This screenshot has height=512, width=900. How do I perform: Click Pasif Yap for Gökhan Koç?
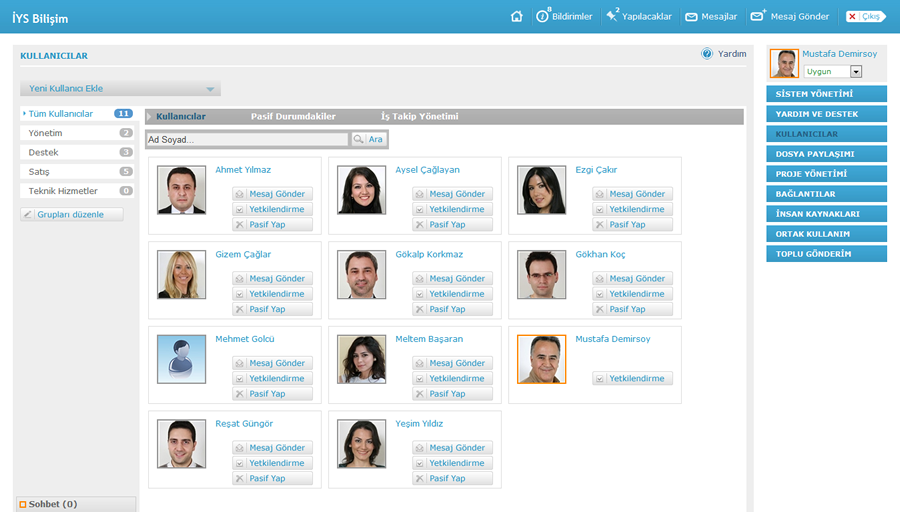point(632,309)
